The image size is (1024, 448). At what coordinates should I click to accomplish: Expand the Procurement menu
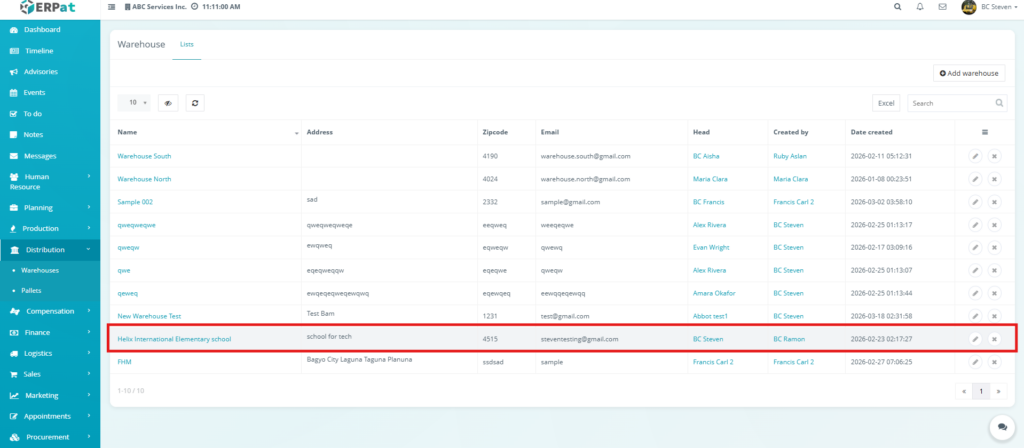(x=50, y=437)
